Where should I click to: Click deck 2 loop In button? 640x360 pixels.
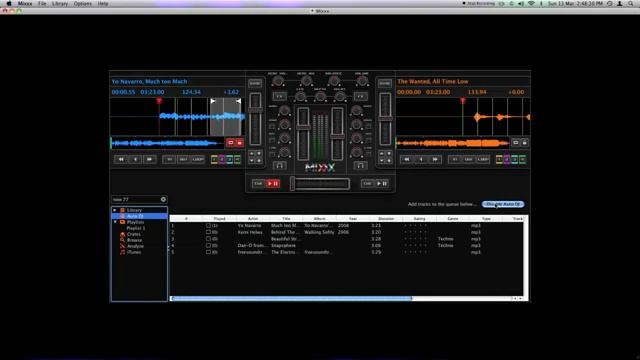[x=454, y=160]
